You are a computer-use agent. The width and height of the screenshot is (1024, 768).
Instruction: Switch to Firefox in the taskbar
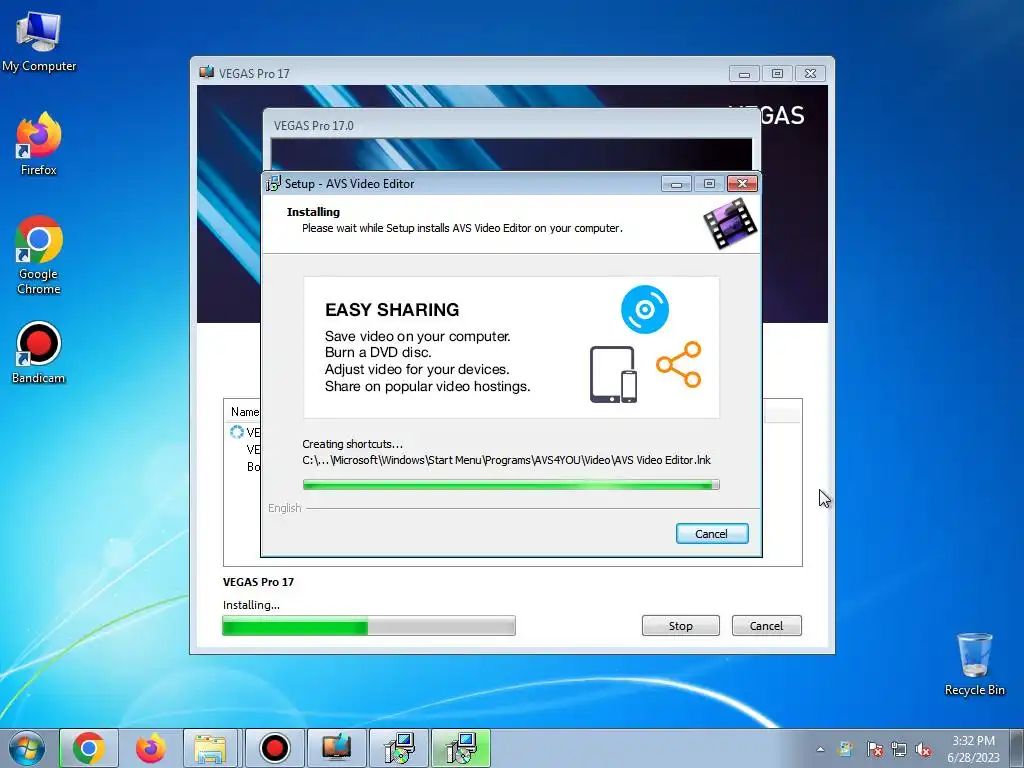click(151, 748)
